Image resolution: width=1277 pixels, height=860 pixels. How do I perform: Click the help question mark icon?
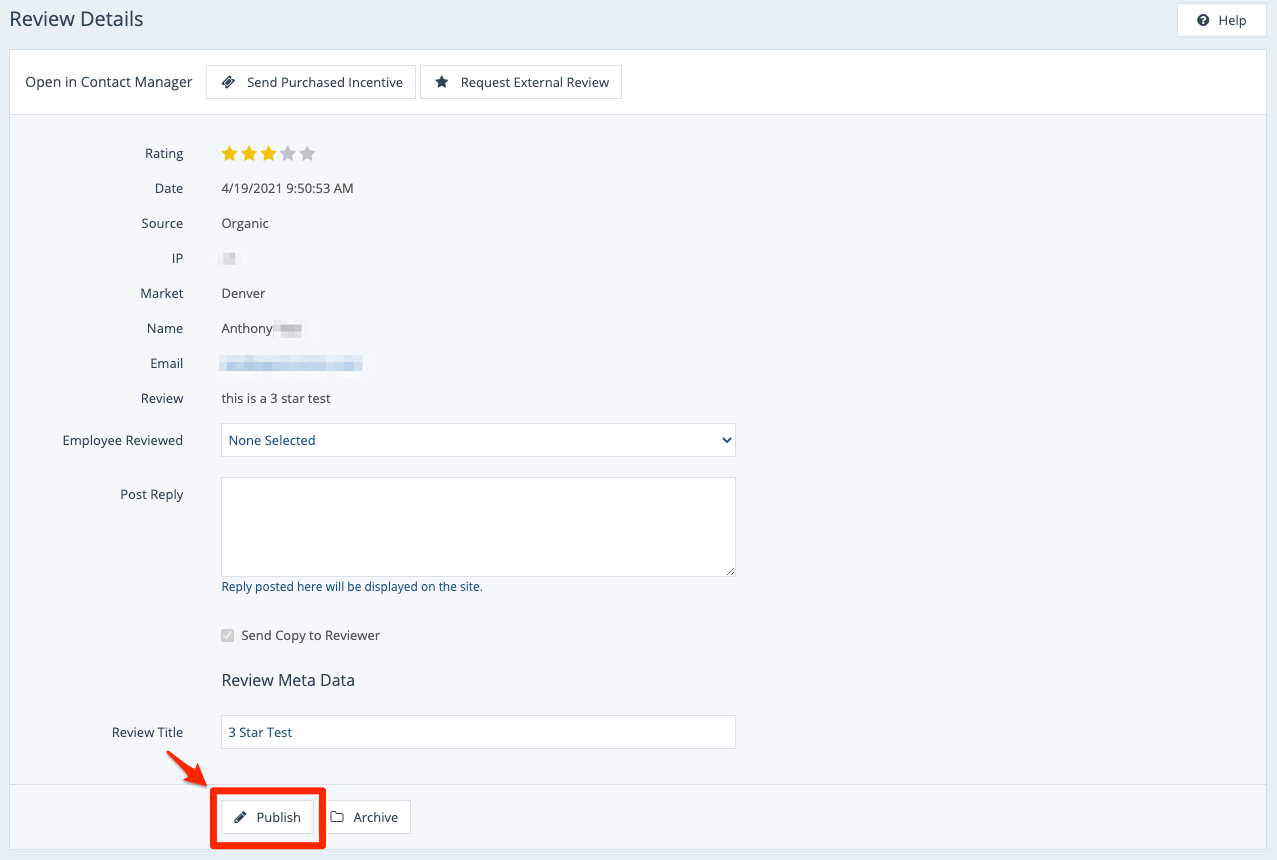[1203, 20]
